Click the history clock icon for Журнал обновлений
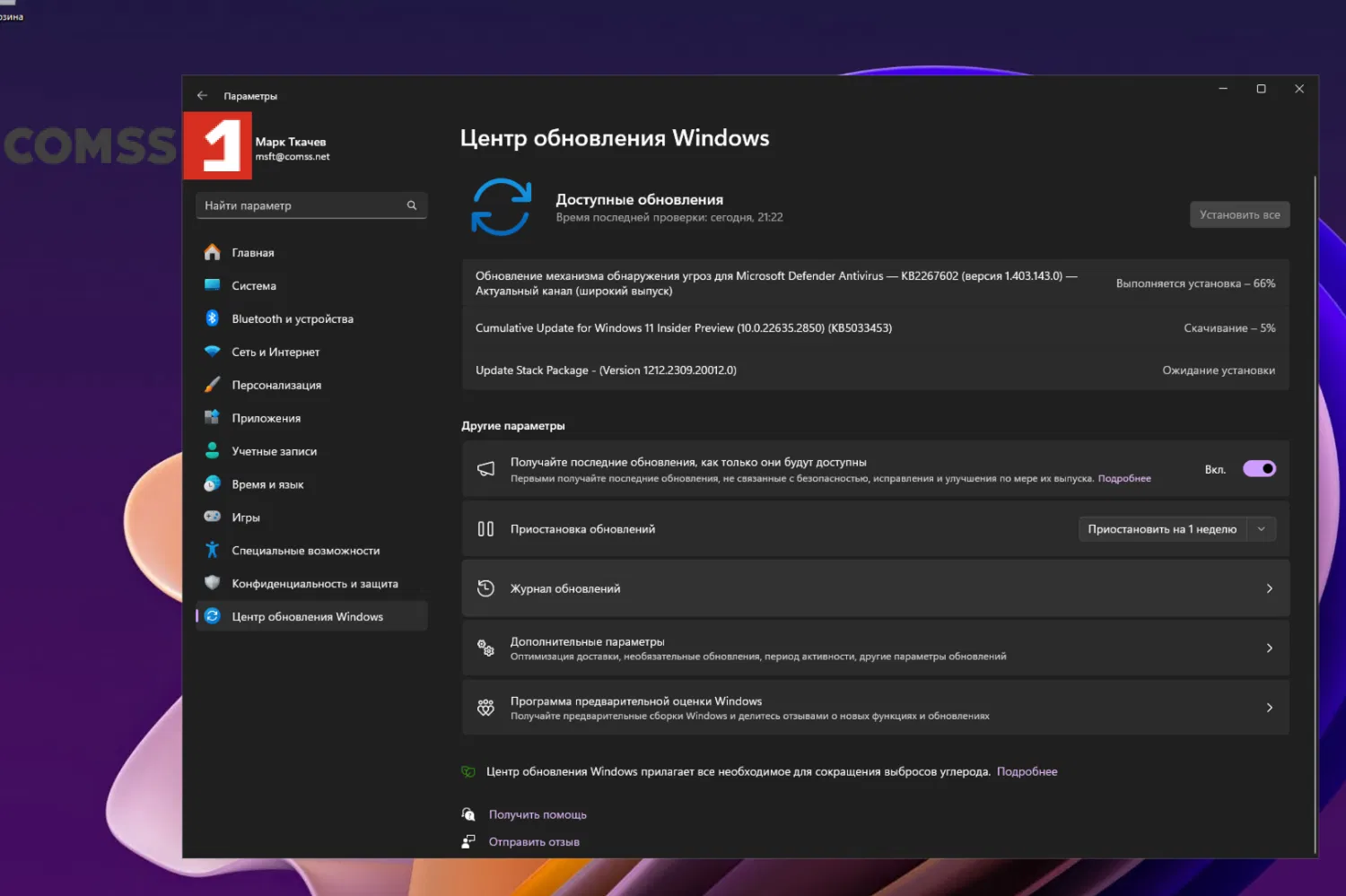Image resolution: width=1346 pixels, height=896 pixels. click(x=485, y=588)
